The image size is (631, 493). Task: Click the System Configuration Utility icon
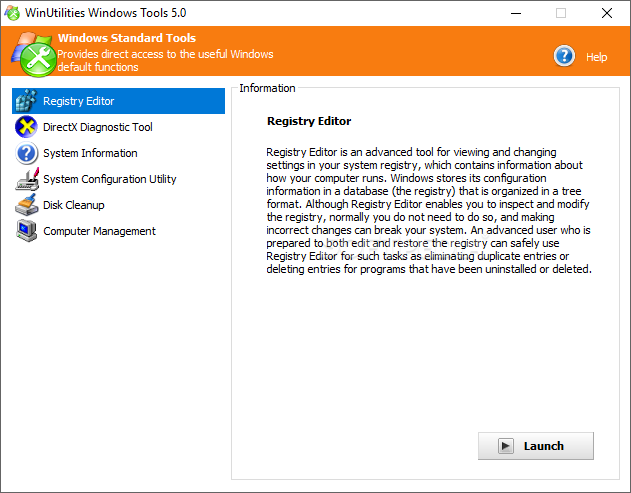coord(27,179)
